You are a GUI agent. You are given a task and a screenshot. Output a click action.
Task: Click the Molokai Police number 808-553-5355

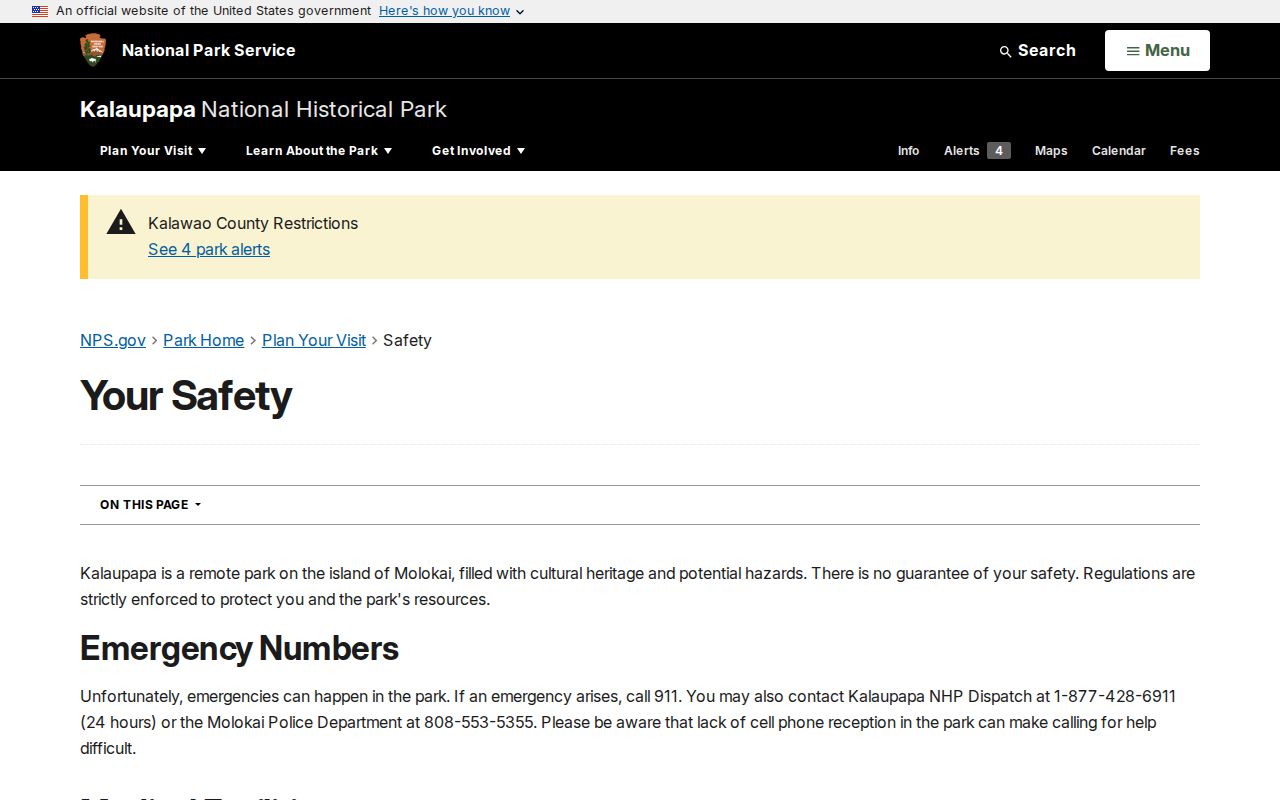(479, 722)
